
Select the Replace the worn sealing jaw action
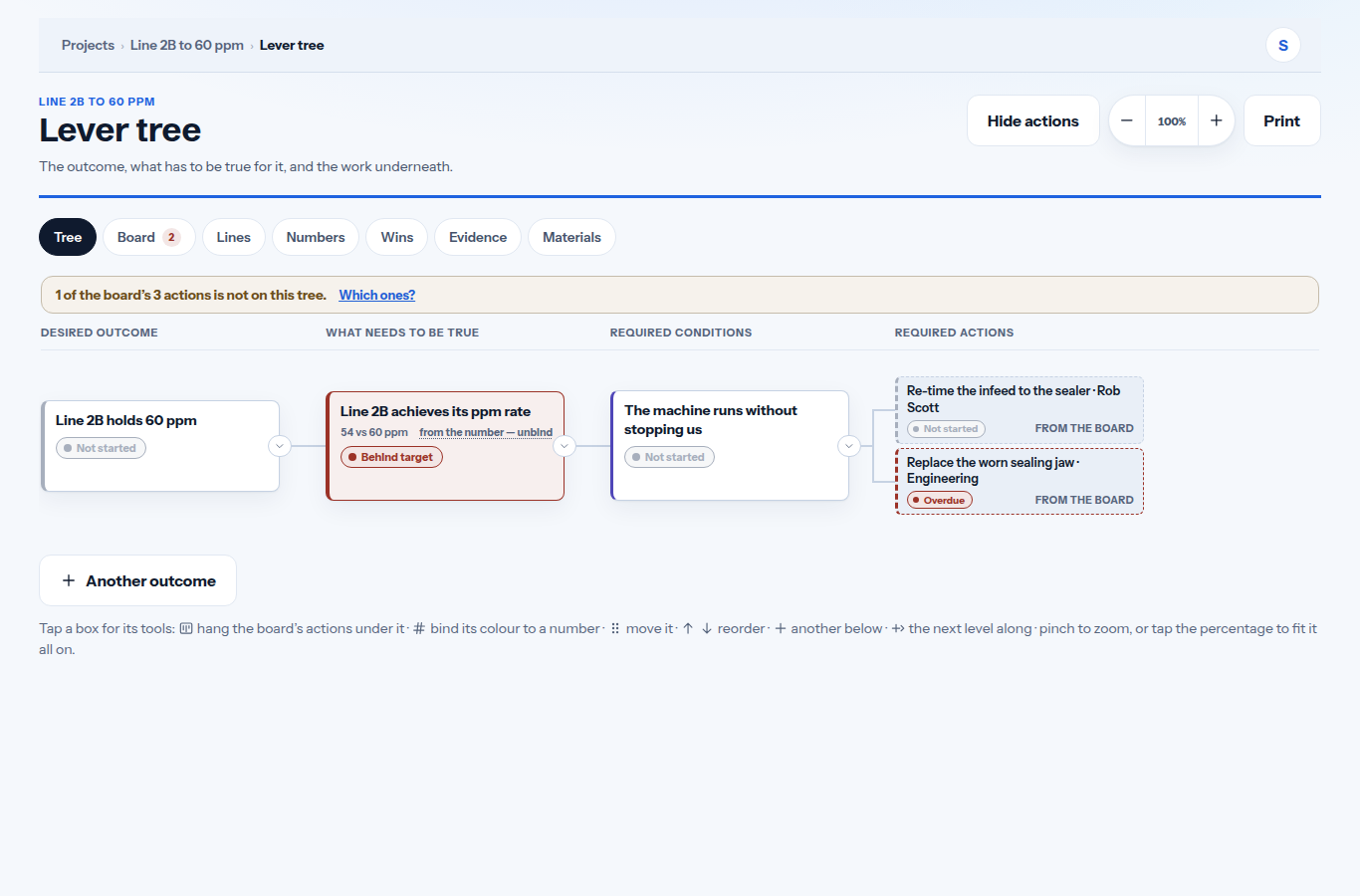[1020, 481]
